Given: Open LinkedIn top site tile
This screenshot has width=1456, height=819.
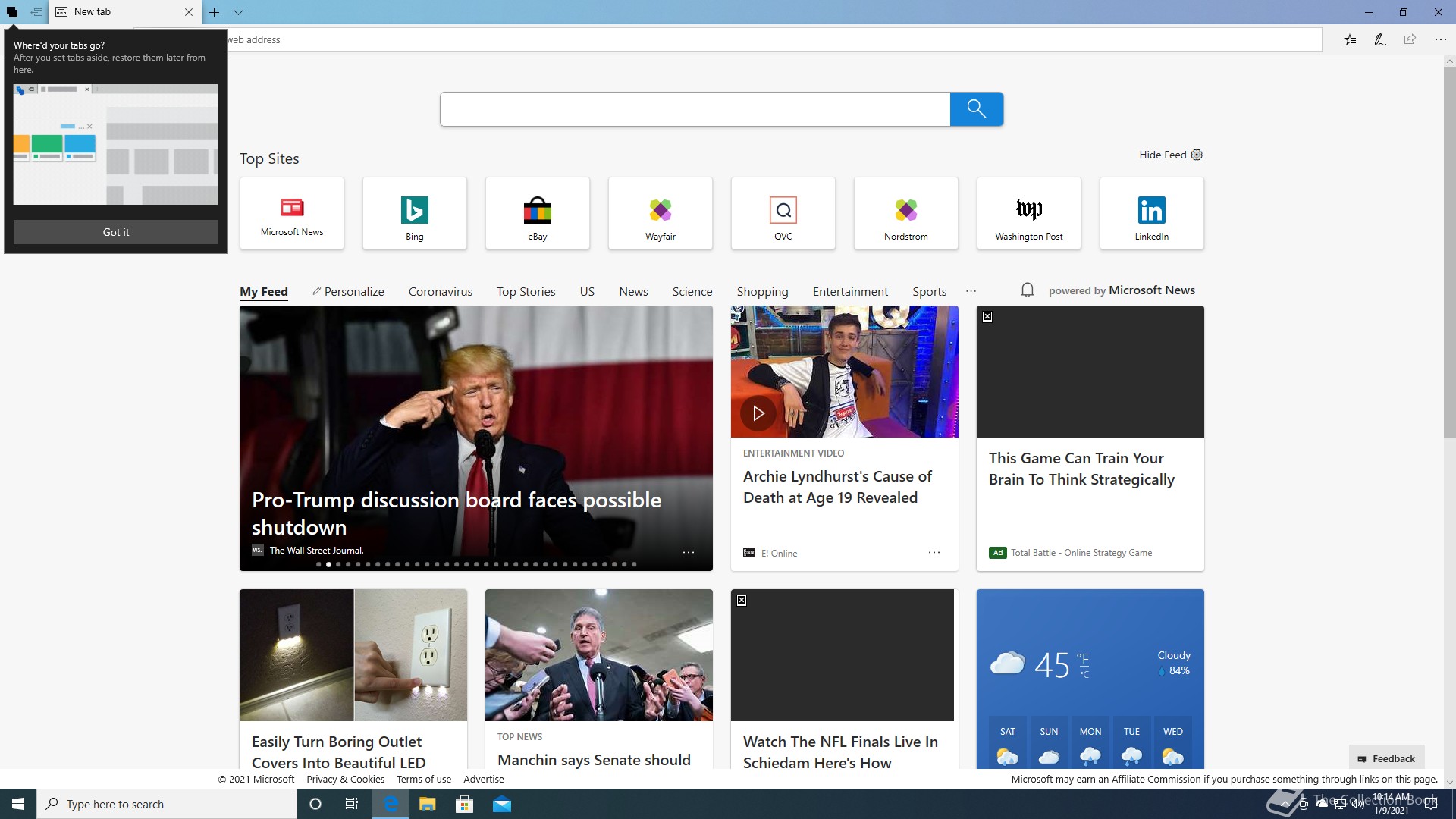Looking at the screenshot, I should 1152,213.
